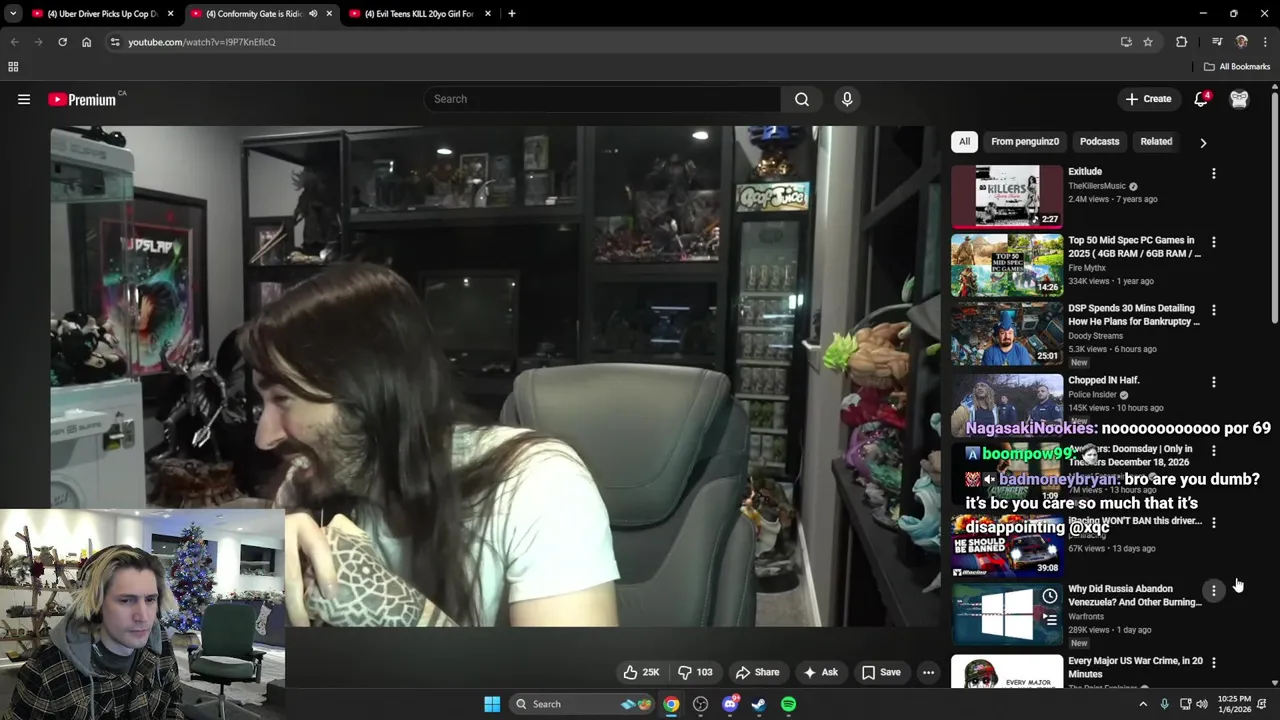Open options for Chopped IN Half video

(1213, 382)
